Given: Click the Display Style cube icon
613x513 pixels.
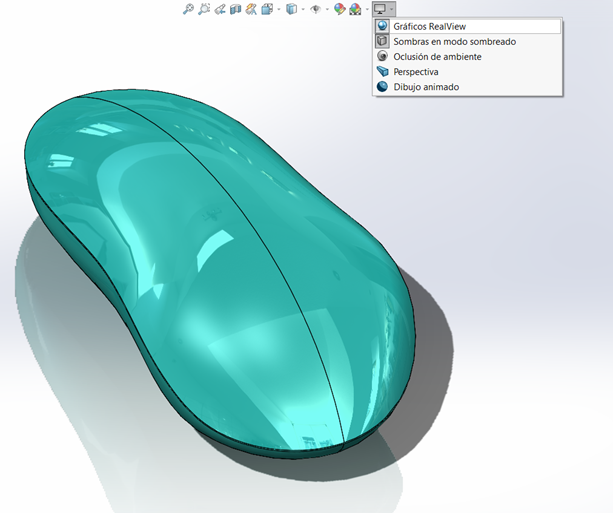Looking at the screenshot, I should click(291, 9).
